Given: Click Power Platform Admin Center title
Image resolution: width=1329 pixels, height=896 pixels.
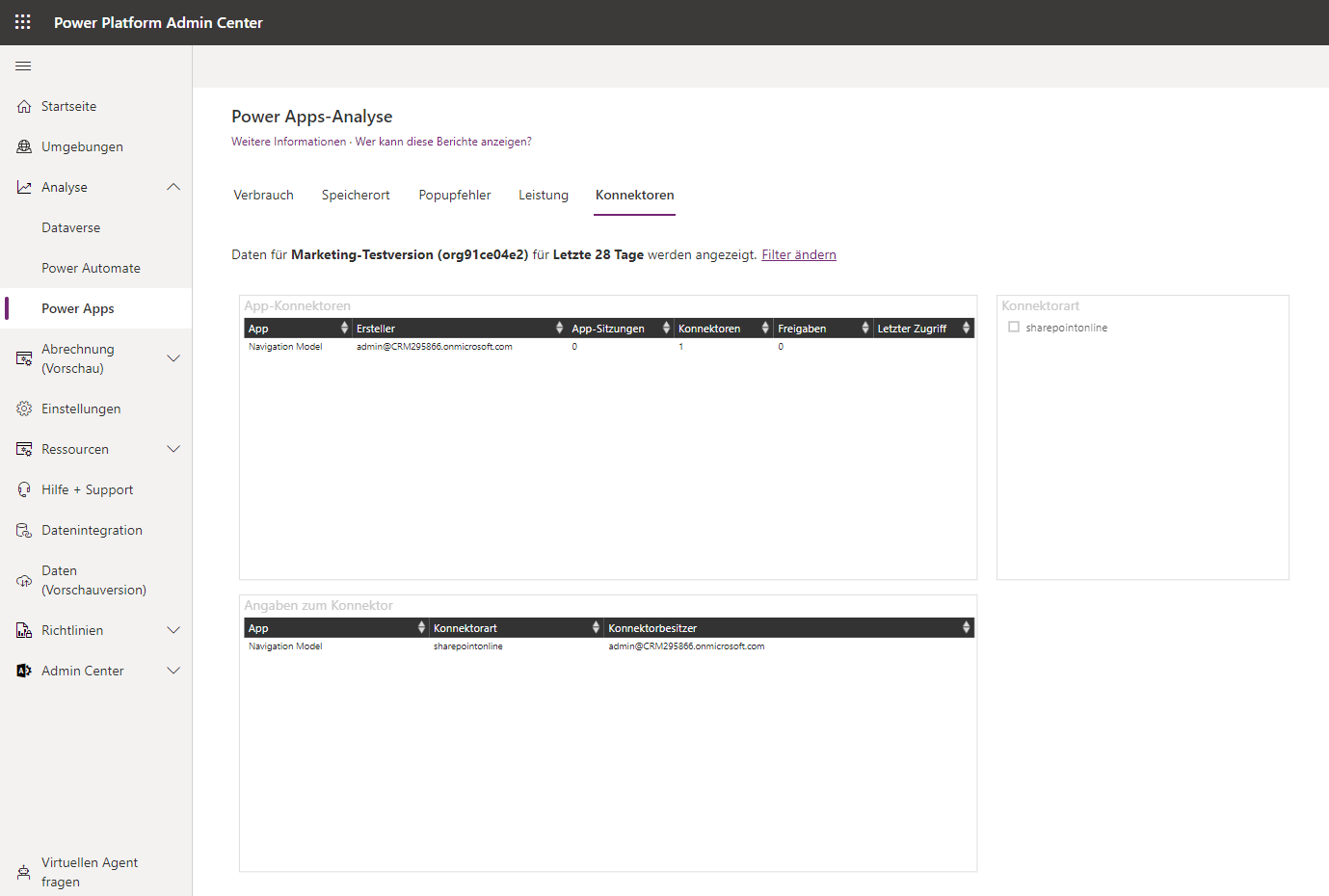Looking at the screenshot, I should click(x=158, y=23).
